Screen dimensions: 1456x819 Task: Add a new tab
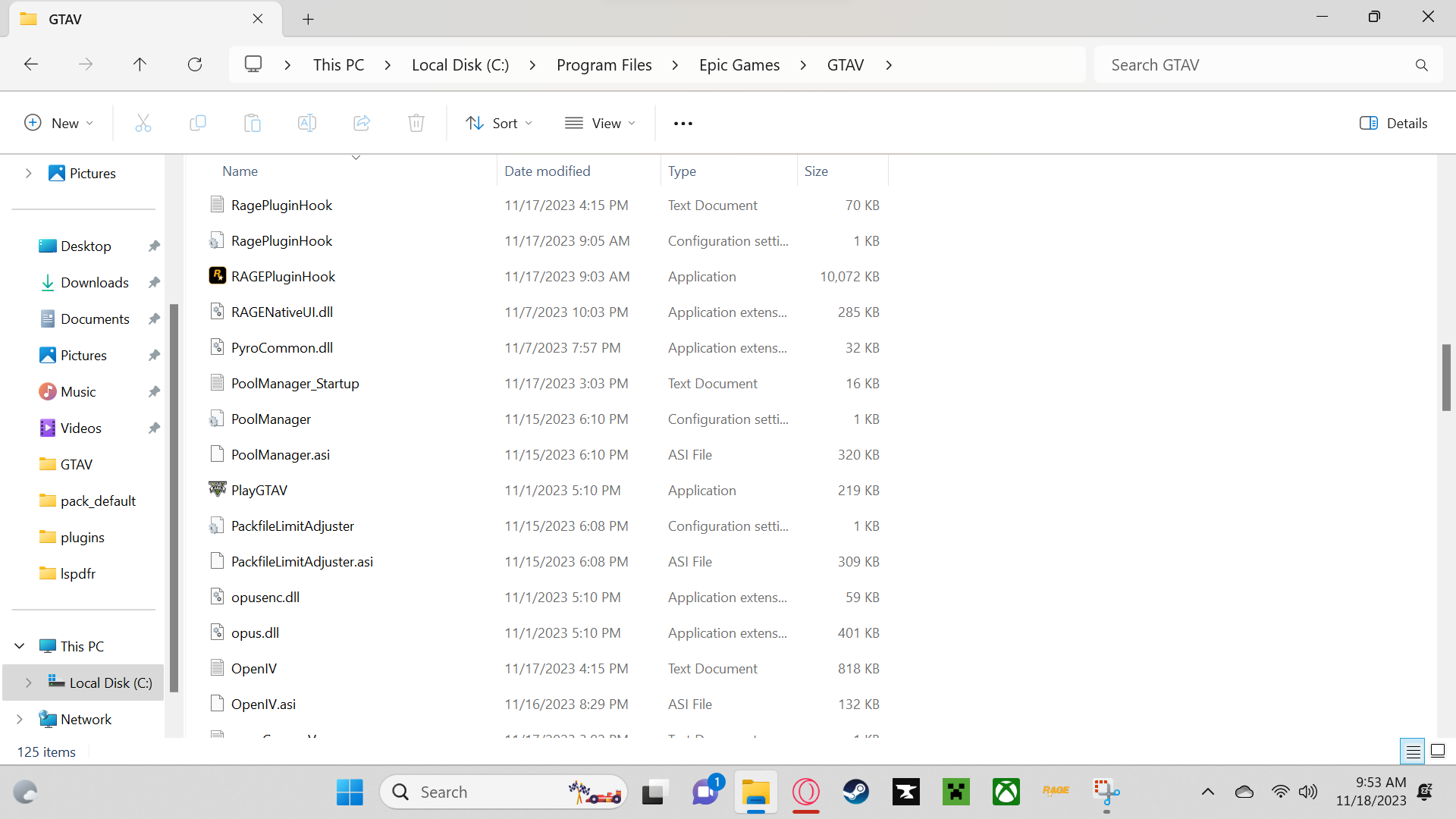coord(308,19)
